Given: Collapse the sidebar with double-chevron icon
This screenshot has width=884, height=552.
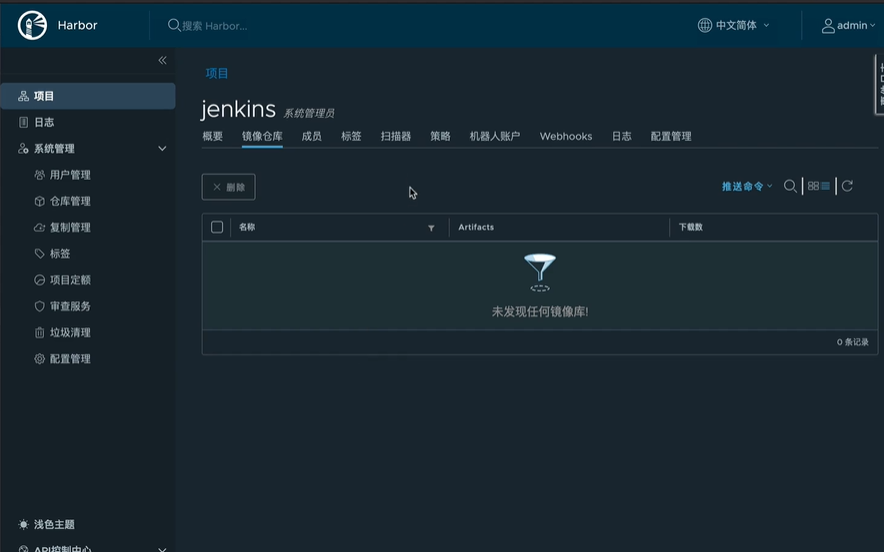Looking at the screenshot, I should point(162,60).
